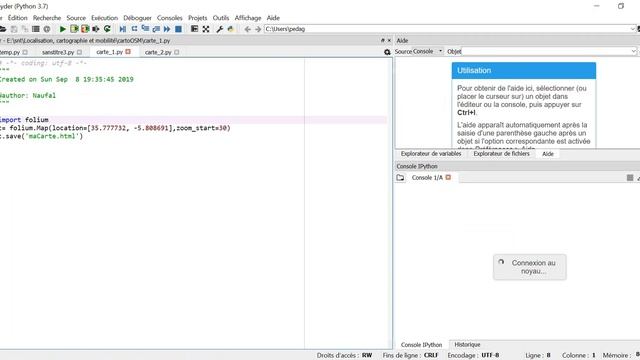This screenshot has height=360, width=640.
Task: Open Preferences wrench icon
Action: [x=220, y=29]
